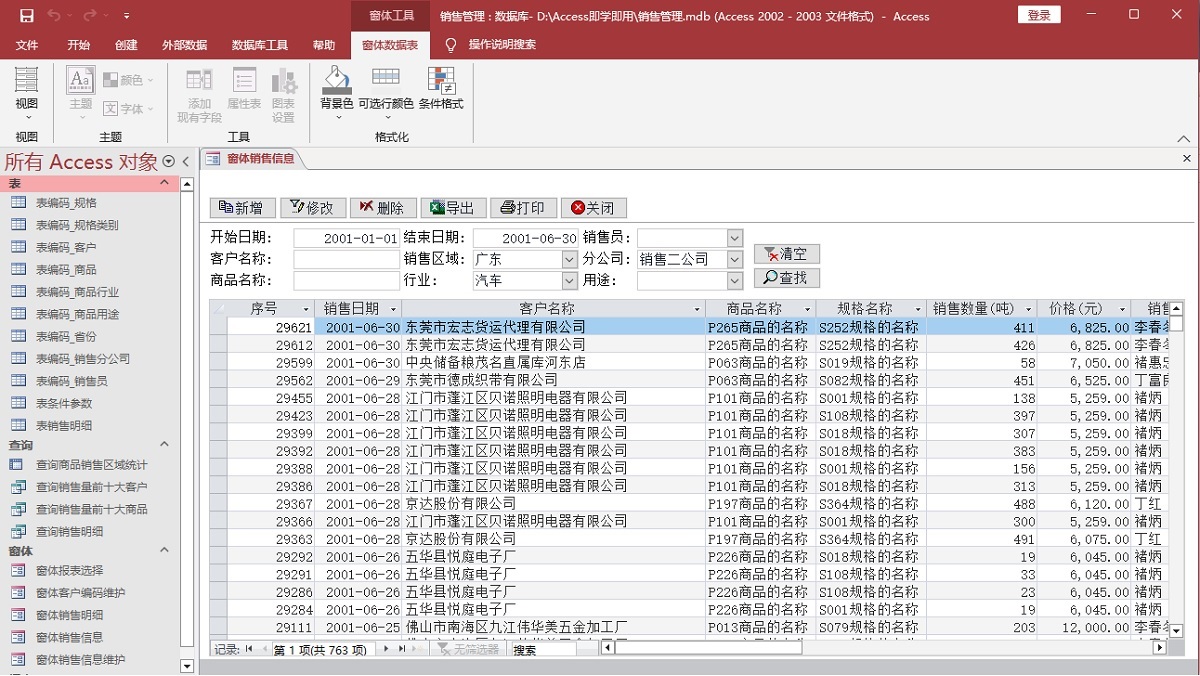Click the 客户名称 input field

coord(346,259)
